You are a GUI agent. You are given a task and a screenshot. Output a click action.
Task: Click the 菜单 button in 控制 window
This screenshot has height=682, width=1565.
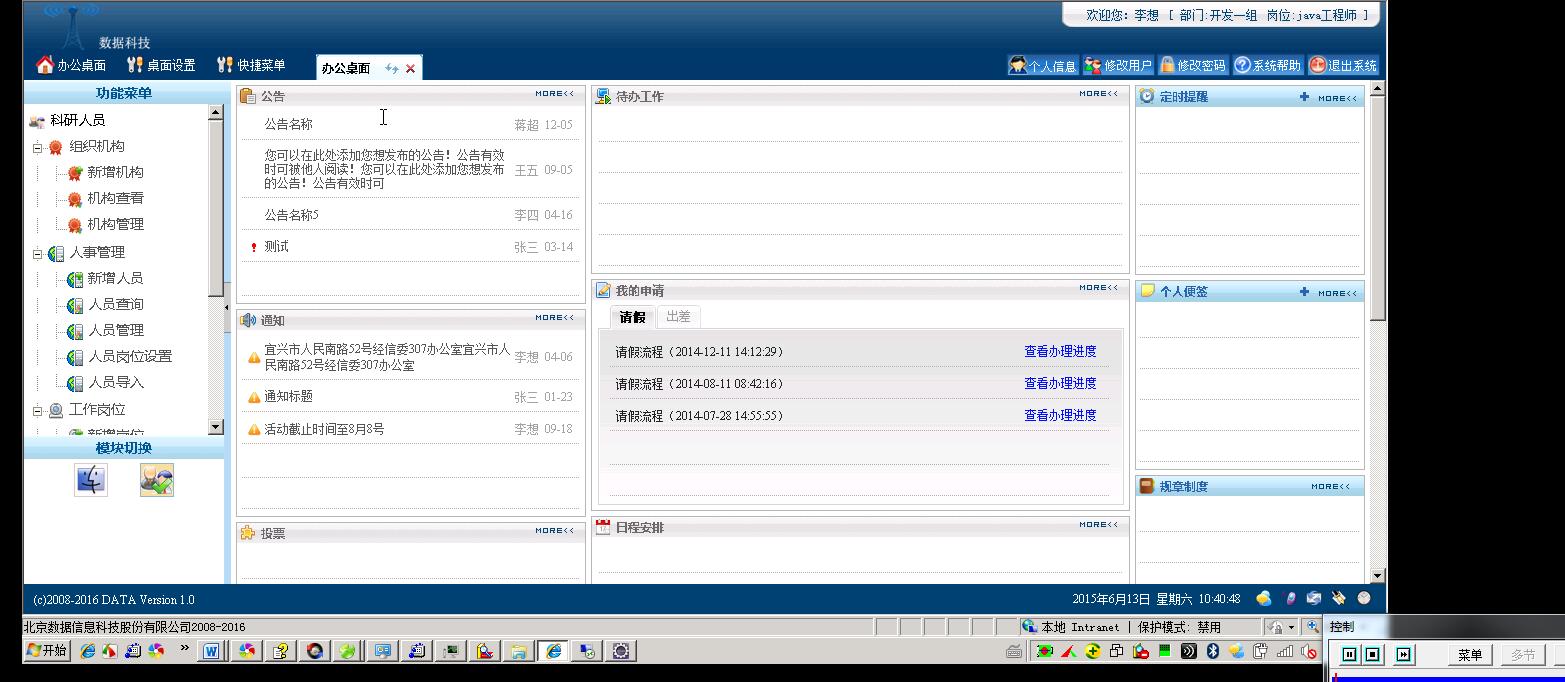[1470, 655]
